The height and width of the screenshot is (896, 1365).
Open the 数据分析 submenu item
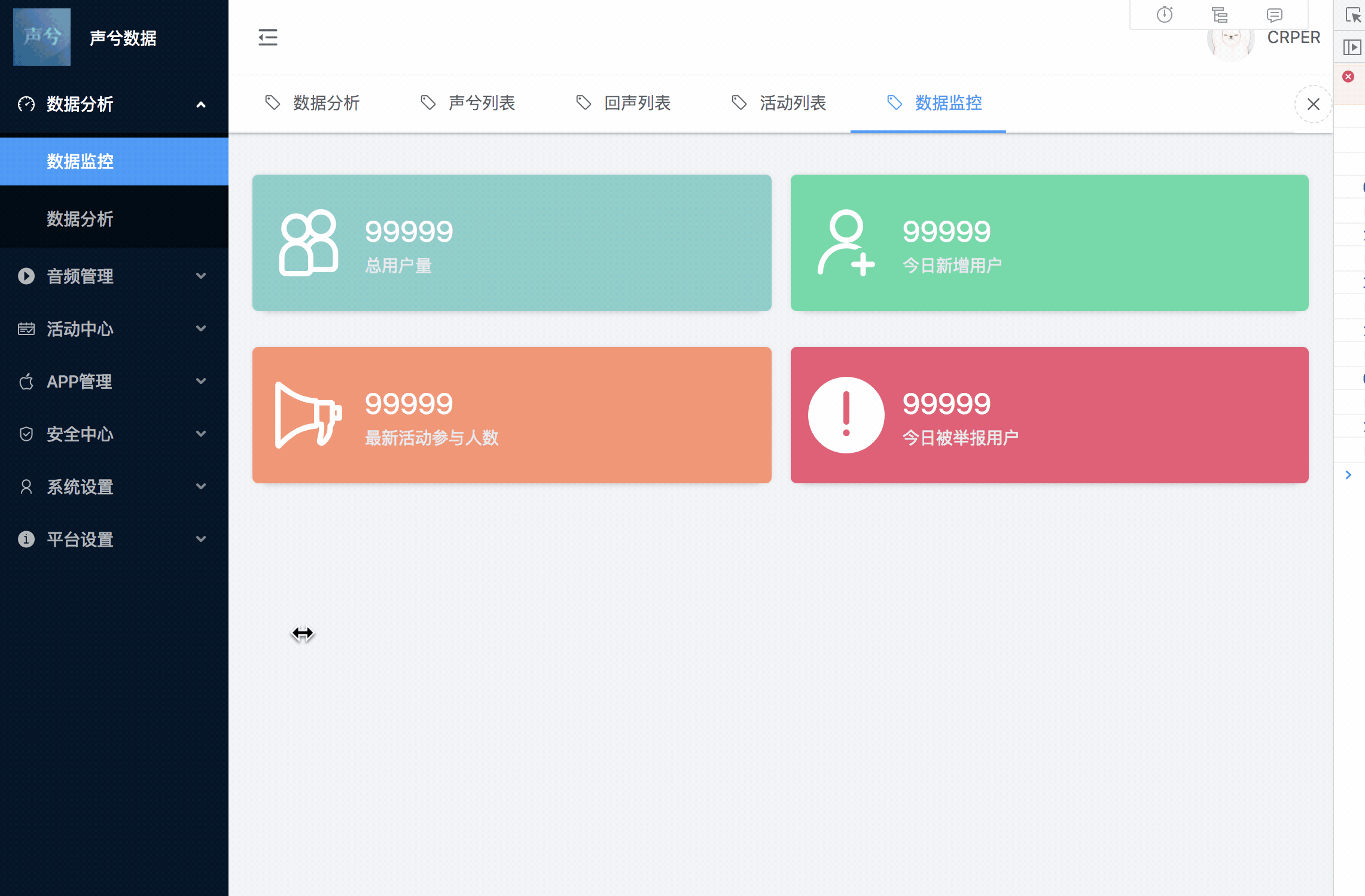pos(80,219)
